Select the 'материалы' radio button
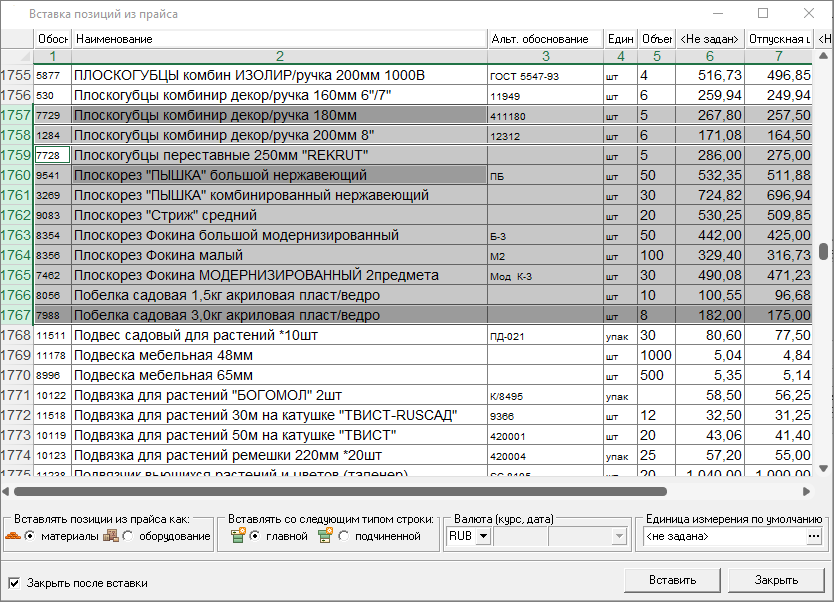The height and width of the screenshot is (602, 834). click(29, 536)
